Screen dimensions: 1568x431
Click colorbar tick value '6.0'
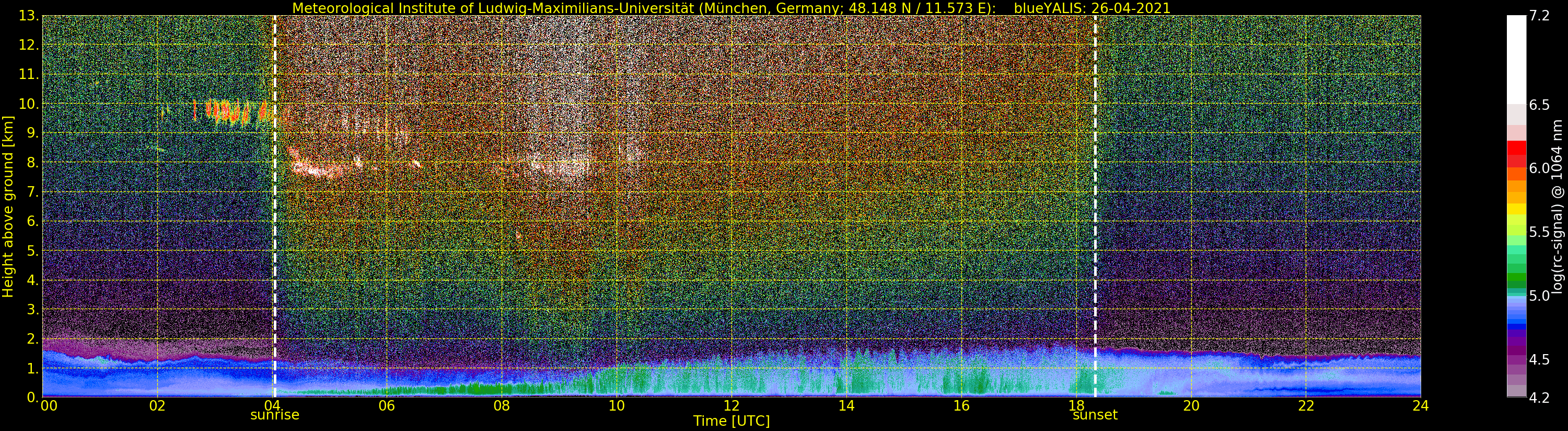(1539, 168)
